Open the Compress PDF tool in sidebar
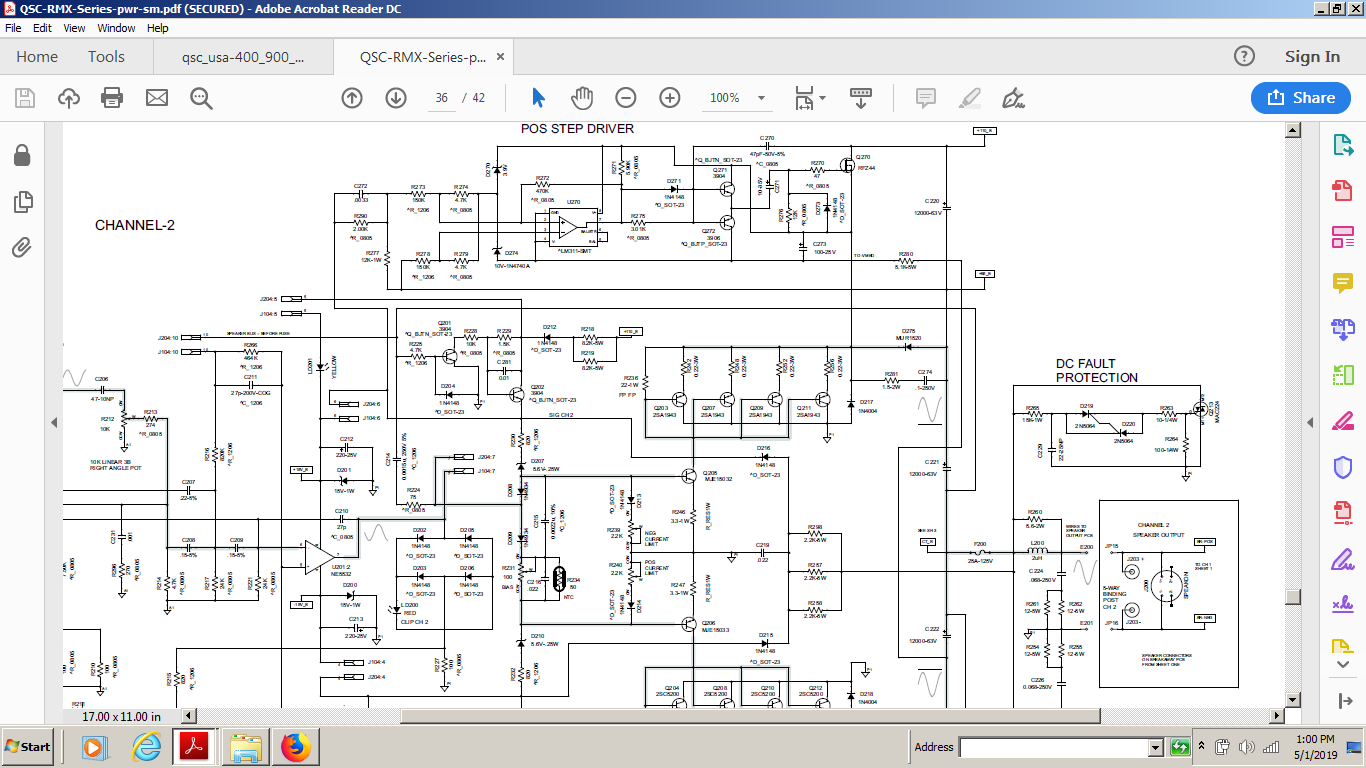The image size is (1366, 768). (1342, 513)
